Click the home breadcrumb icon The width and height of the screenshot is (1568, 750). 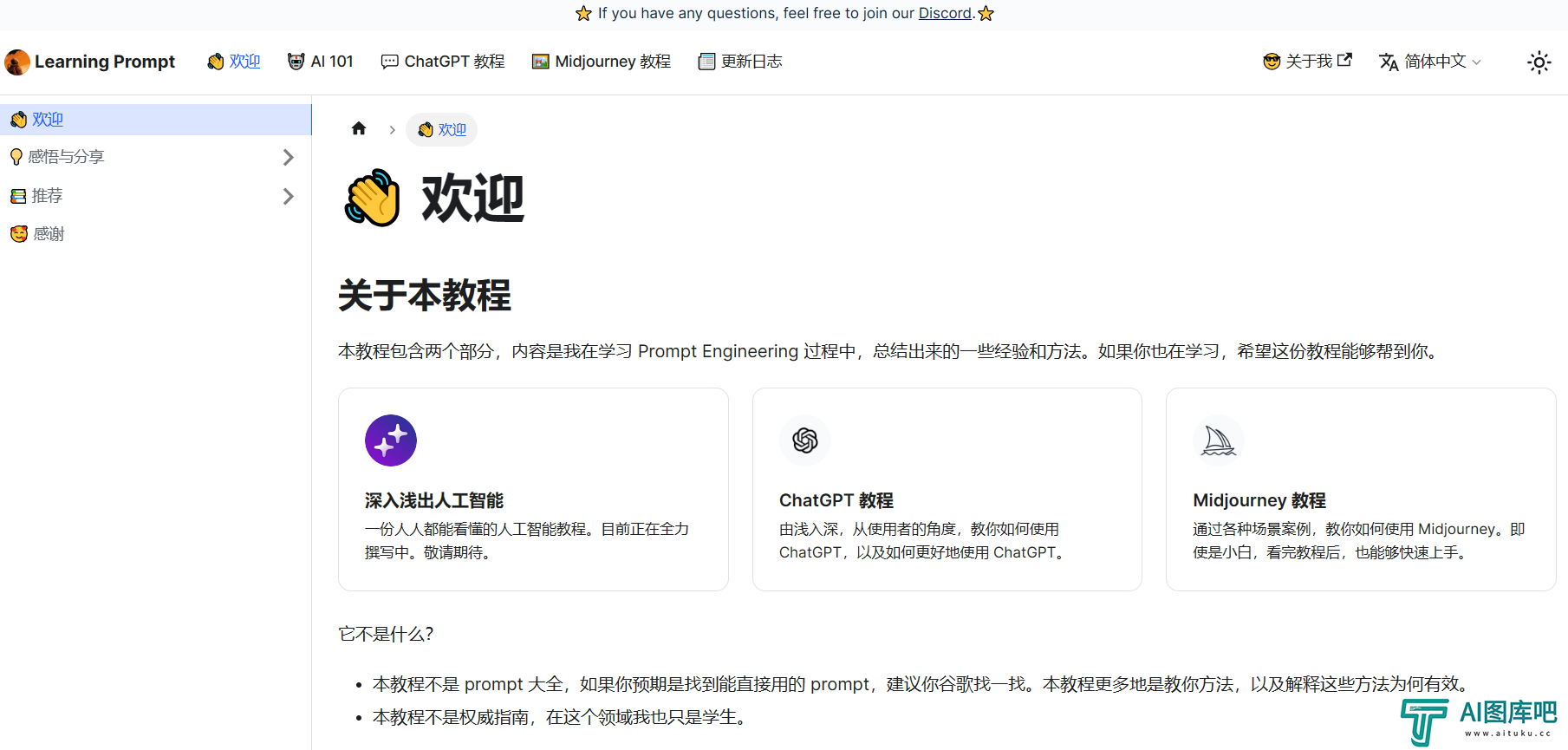359,129
